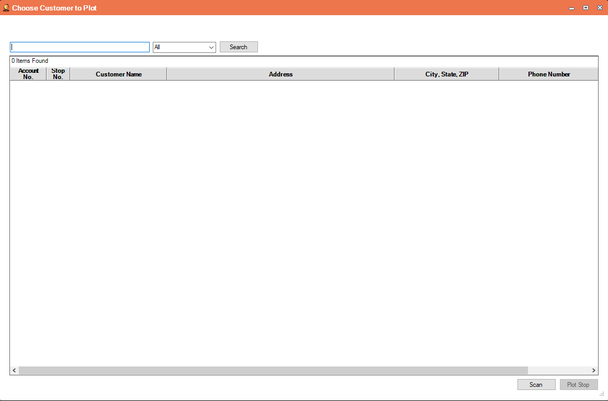Minimize the Choose Customer to Plot window
The image size is (608, 401).
[572, 8]
